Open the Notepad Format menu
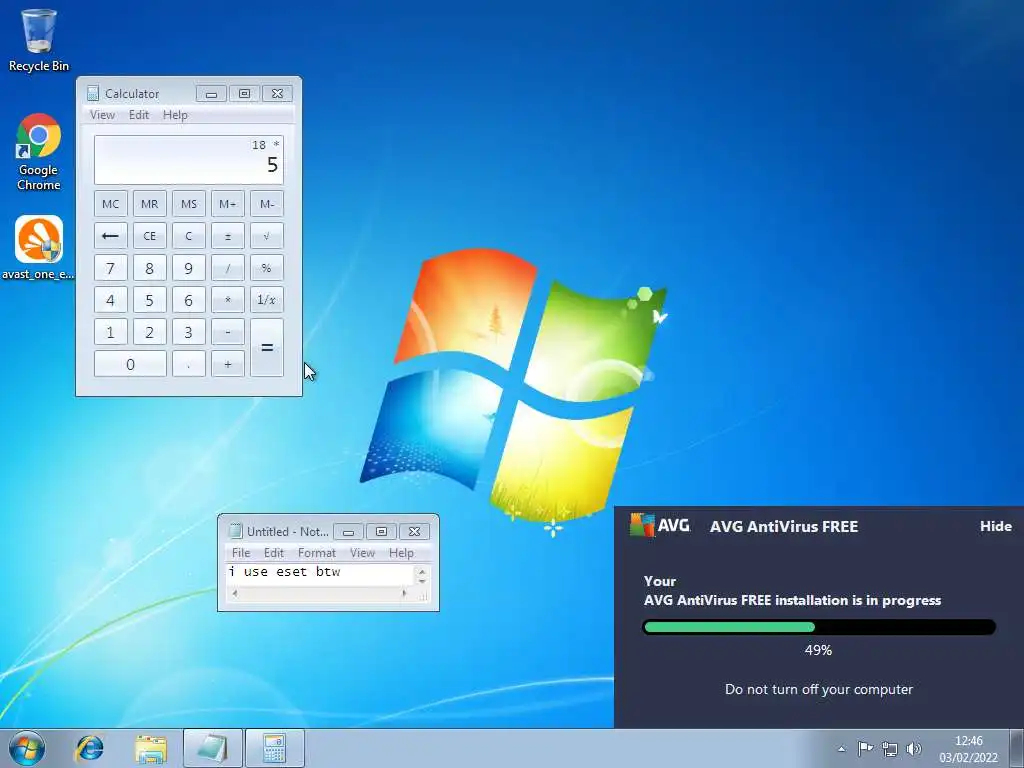Viewport: 1024px width, 768px height. click(x=317, y=552)
